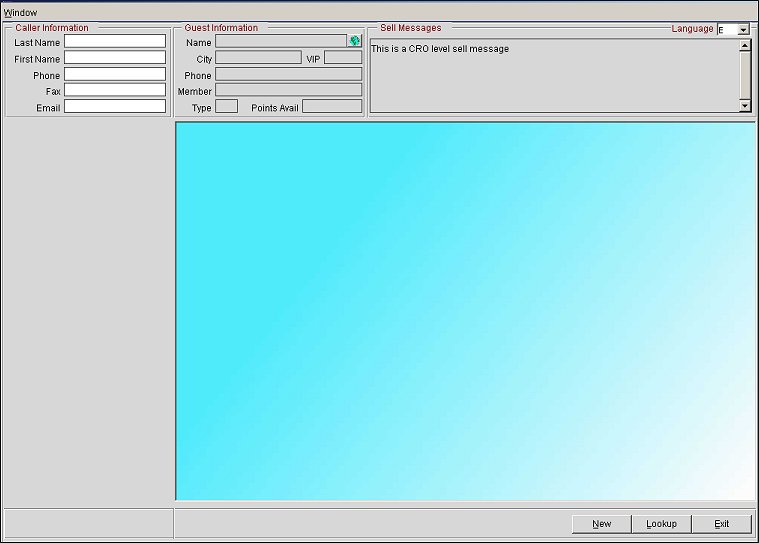Click the Exit button
Screen dimensions: 759x543
(721, 524)
